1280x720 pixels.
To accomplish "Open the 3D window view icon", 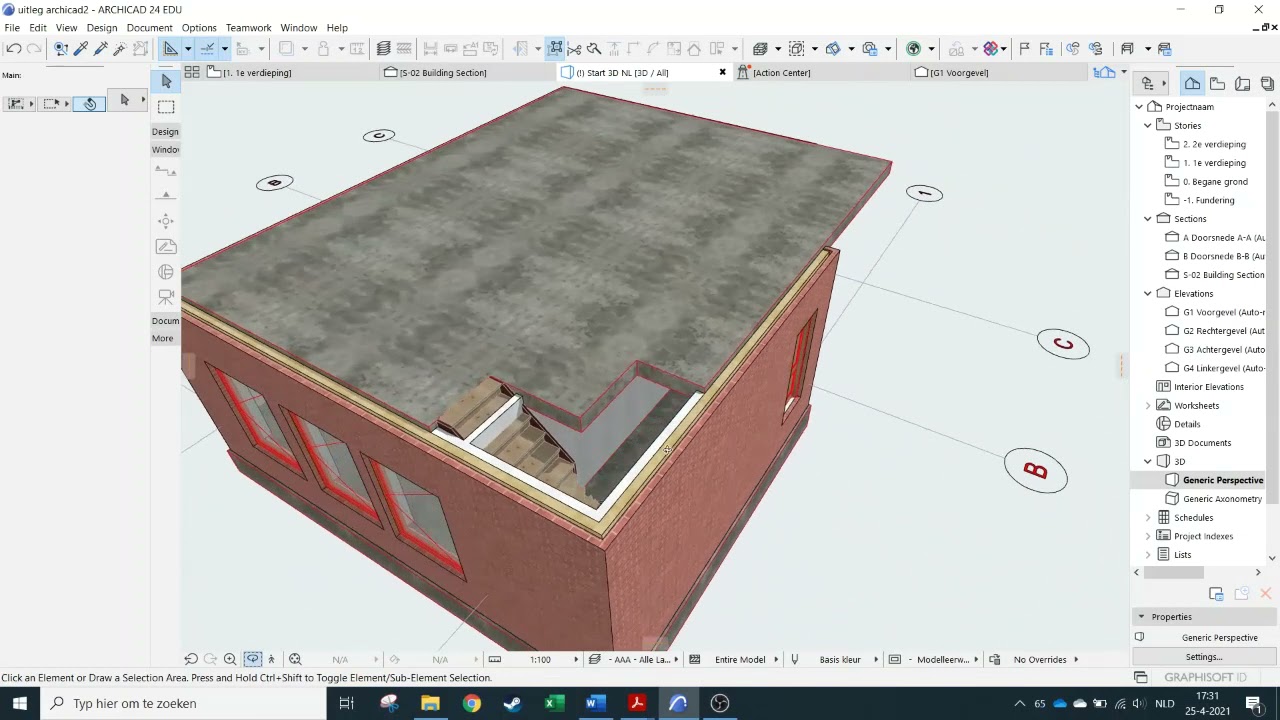I will (760, 48).
